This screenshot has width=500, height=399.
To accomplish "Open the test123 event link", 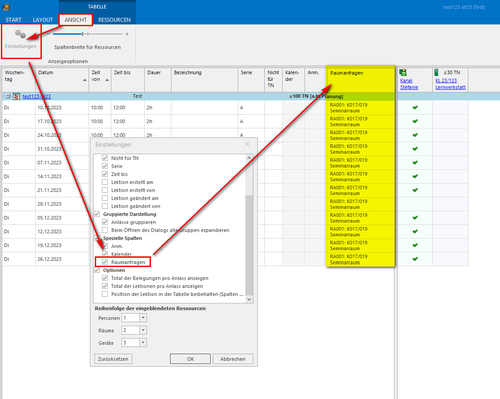I will coord(37,96).
